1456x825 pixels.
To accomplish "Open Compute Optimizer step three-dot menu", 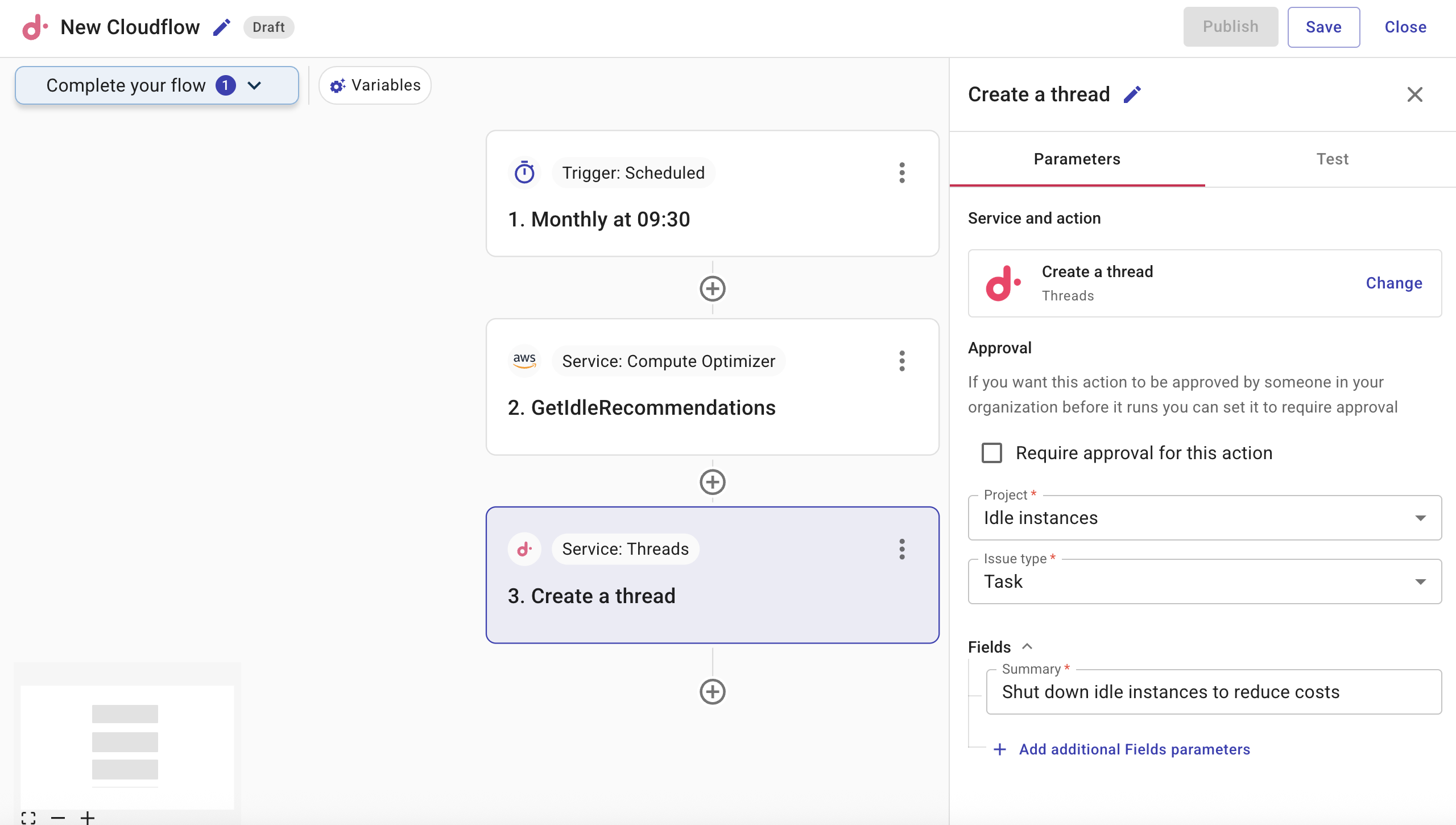I will [901, 361].
